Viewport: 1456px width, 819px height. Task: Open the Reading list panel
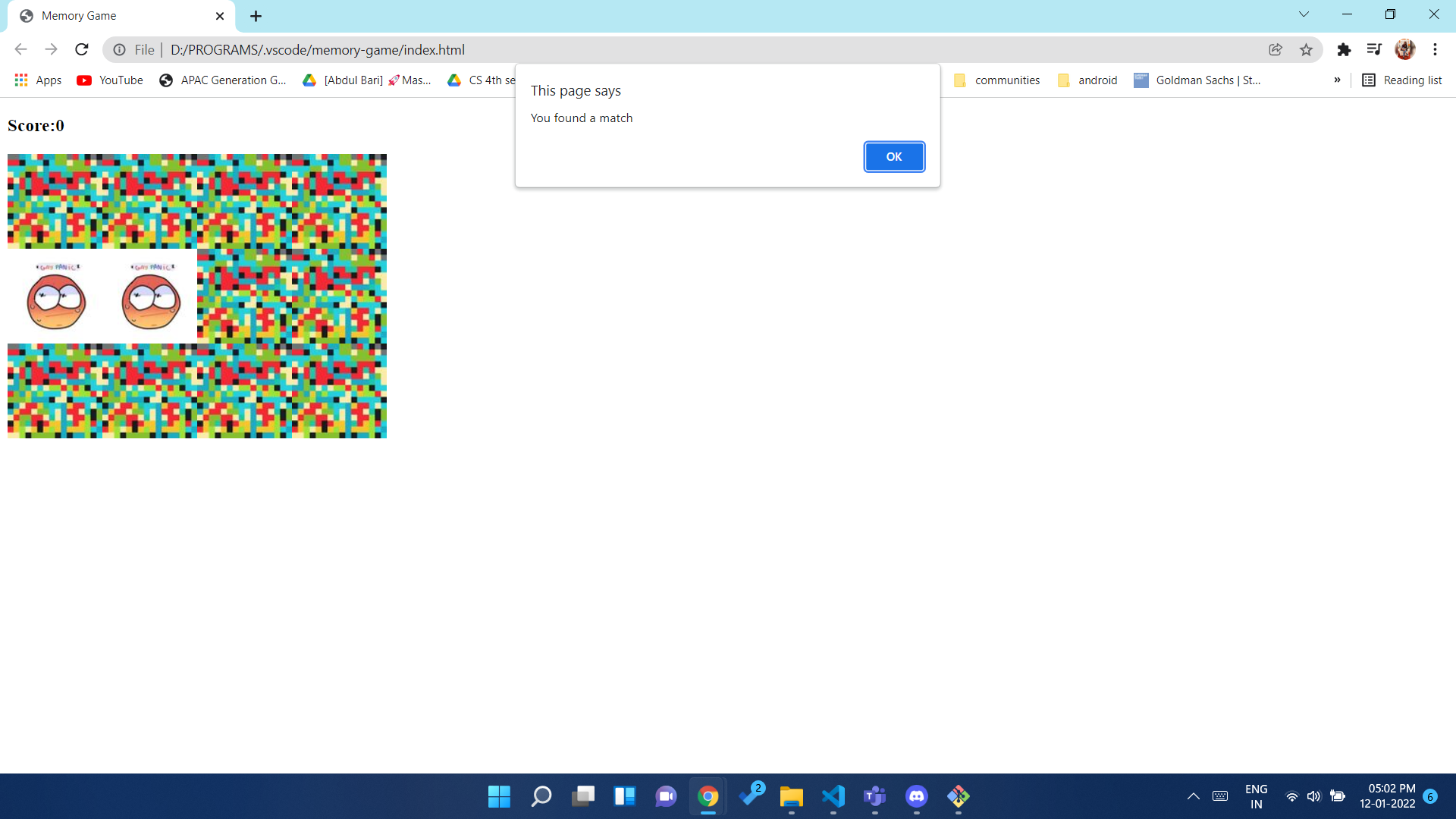coord(1402,80)
